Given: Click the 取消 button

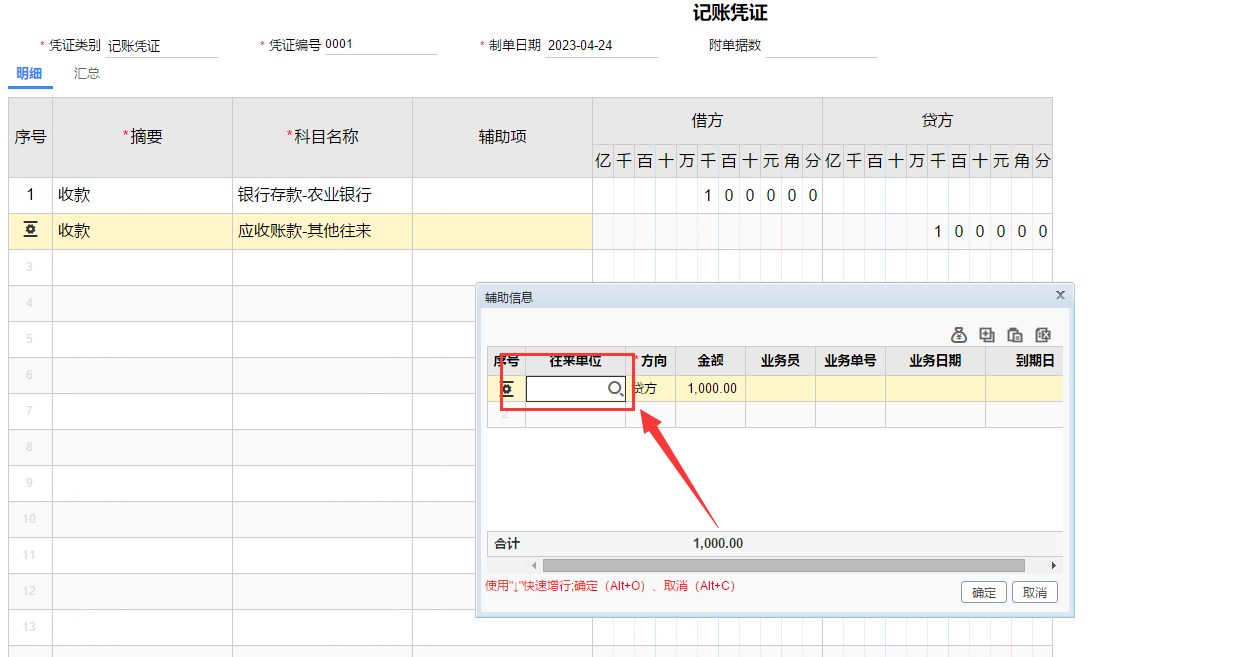Looking at the screenshot, I should (1035, 592).
